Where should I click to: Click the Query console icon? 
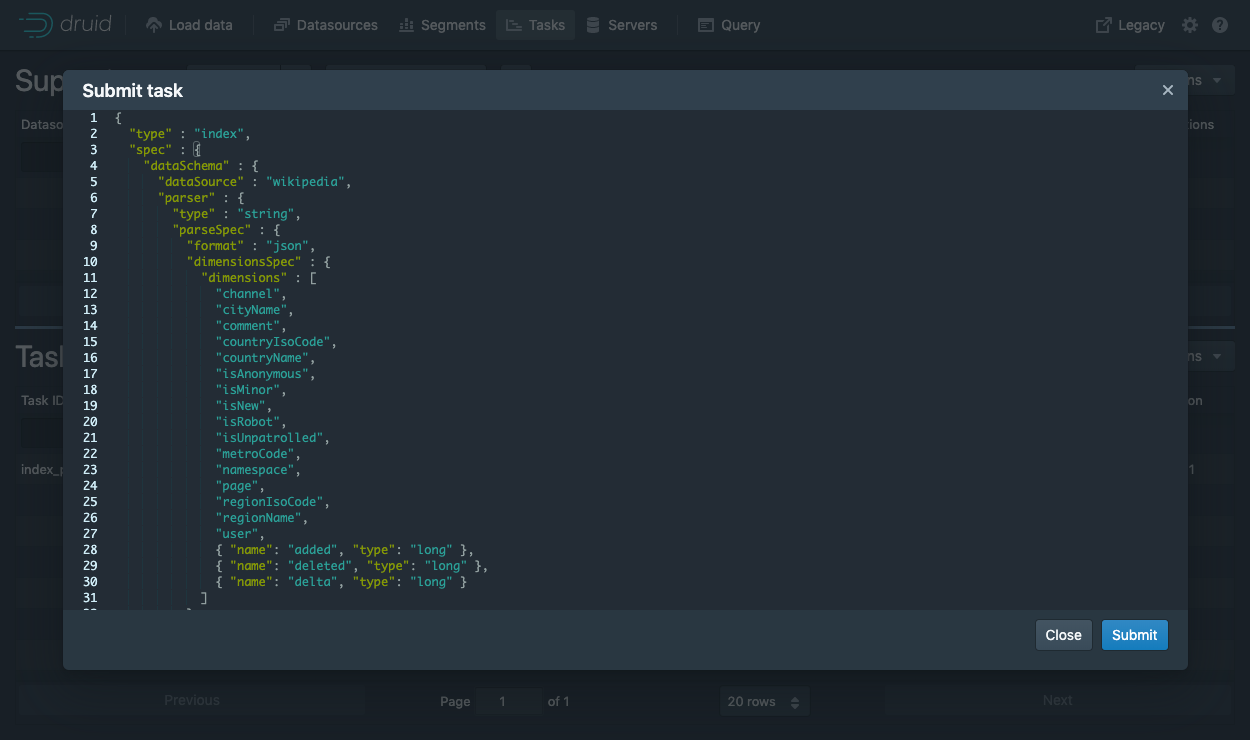click(706, 25)
